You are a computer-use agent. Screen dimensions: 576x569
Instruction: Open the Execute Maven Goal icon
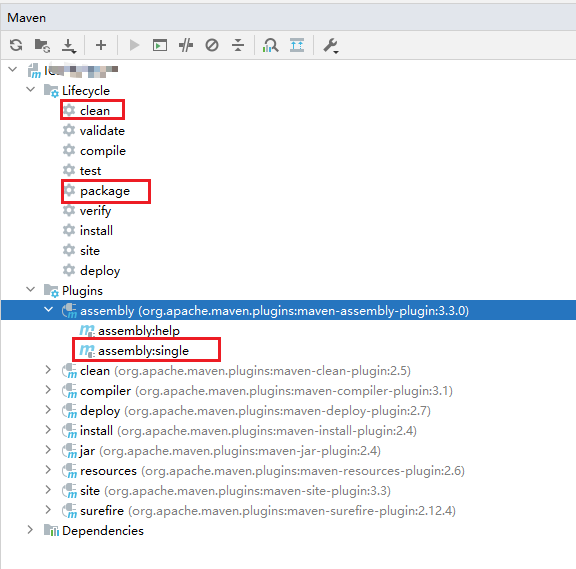[160, 45]
